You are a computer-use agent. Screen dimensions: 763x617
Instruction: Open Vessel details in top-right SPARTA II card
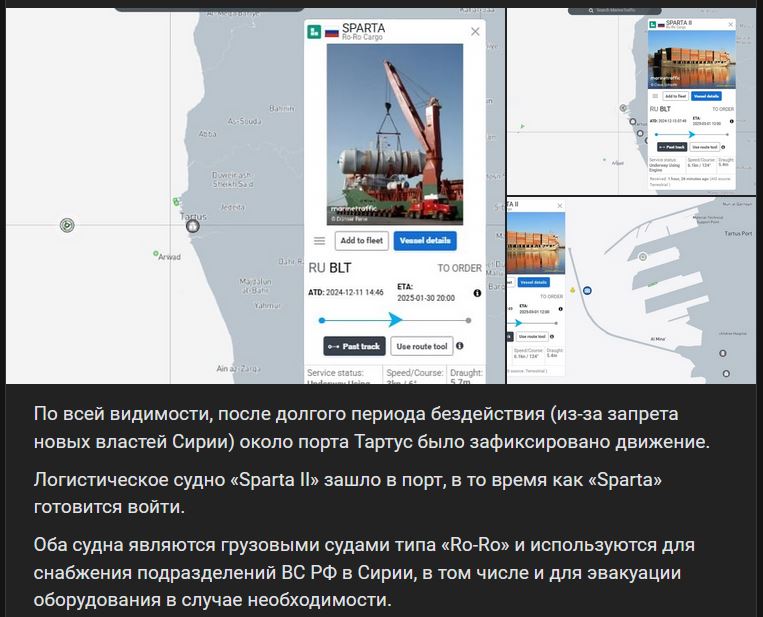click(705, 96)
